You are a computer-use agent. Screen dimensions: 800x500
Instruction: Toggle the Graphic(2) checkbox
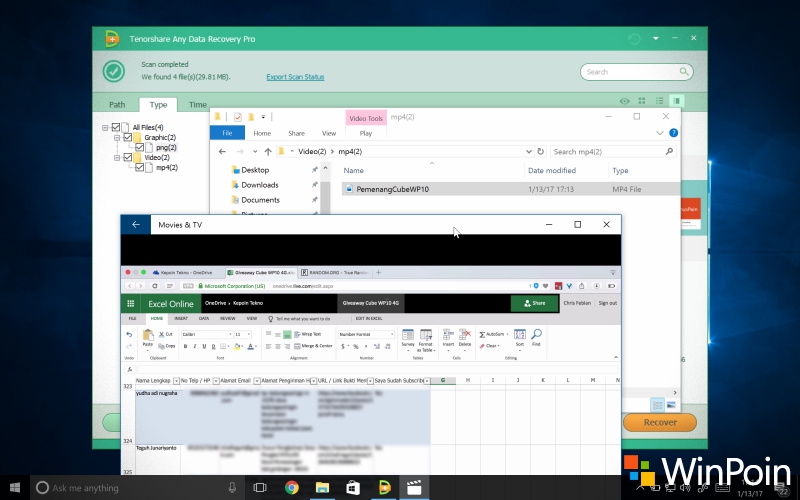pos(128,137)
